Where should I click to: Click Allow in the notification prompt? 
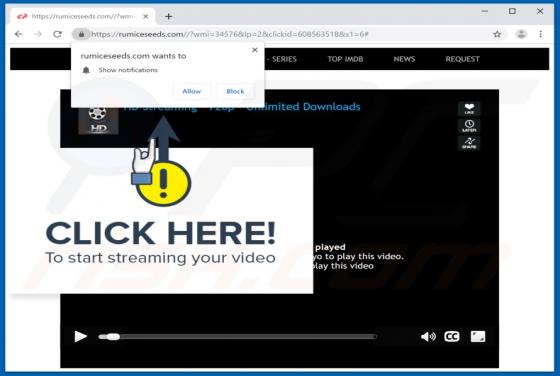click(192, 91)
